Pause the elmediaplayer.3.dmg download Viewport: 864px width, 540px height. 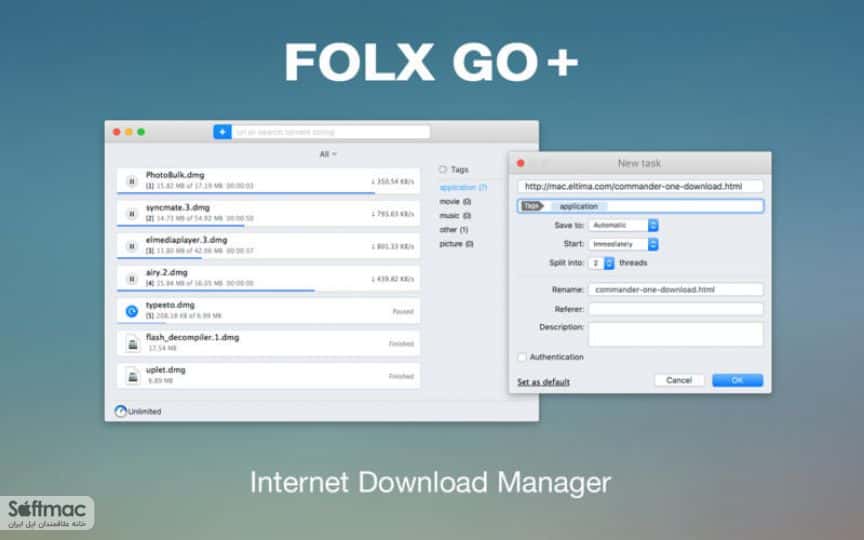(x=132, y=246)
